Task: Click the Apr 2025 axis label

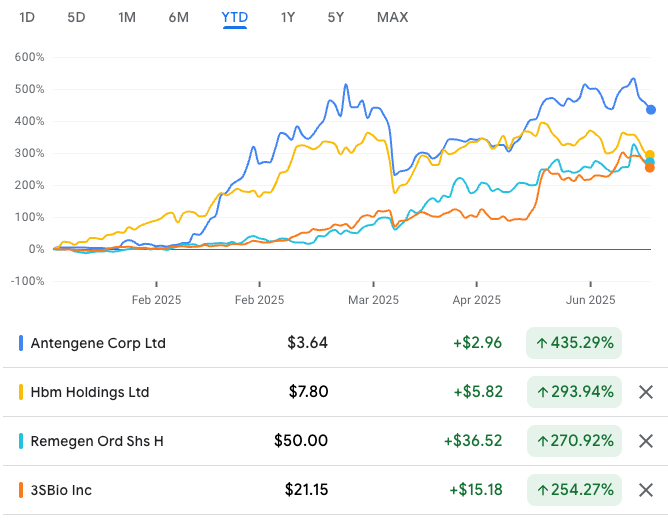Action: [476, 300]
